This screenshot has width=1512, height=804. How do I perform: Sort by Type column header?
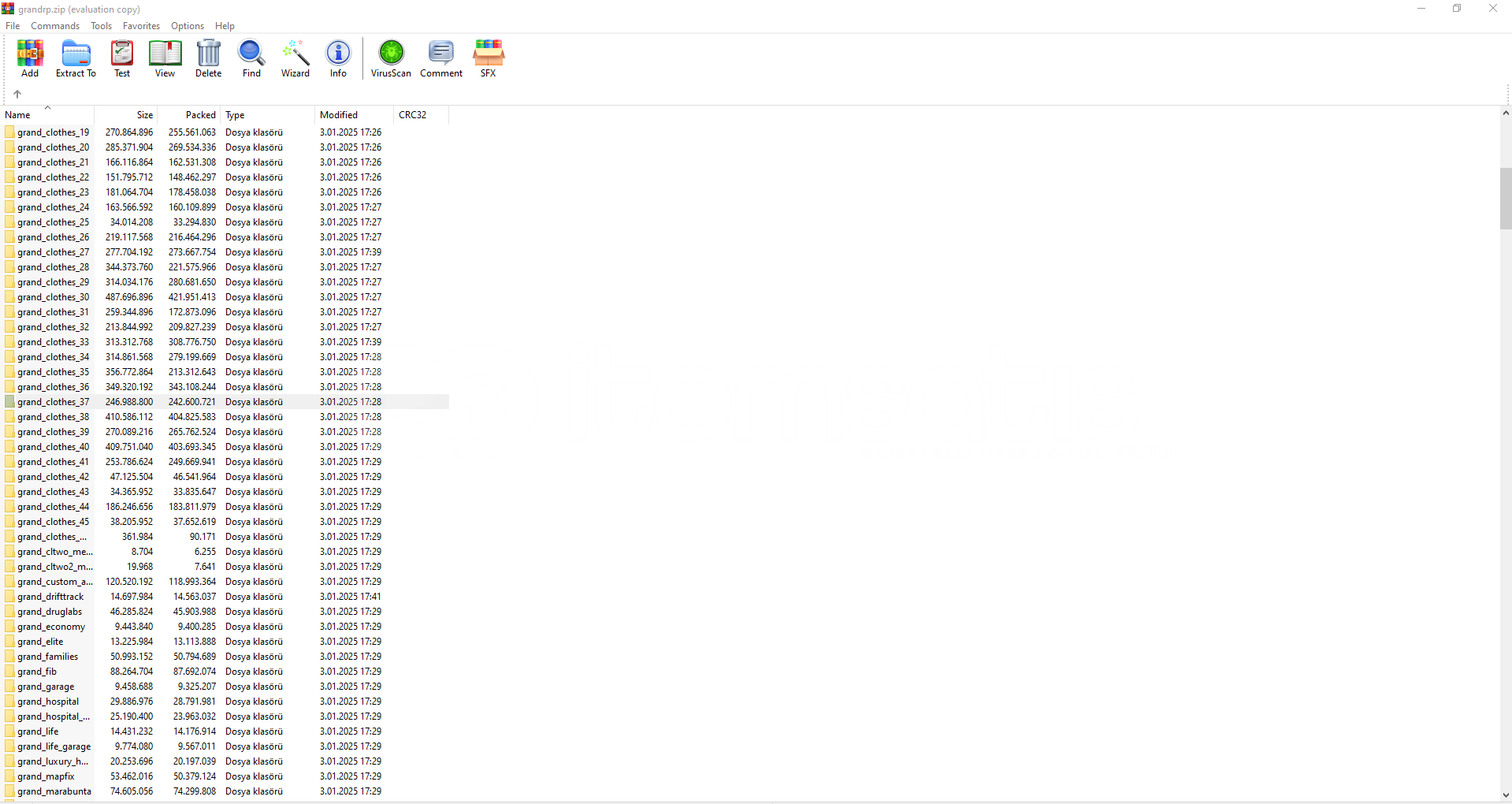pos(268,115)
